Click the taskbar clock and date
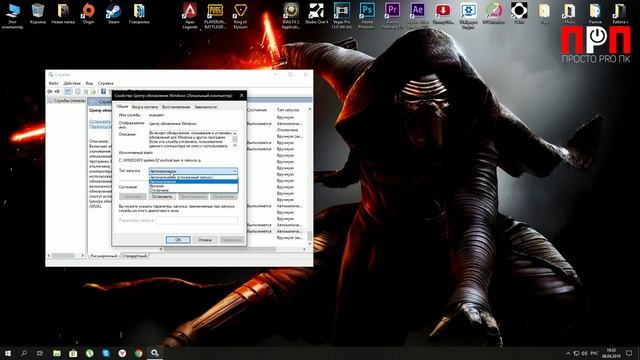Viewport: 640px width, 360px height. coord(611,353)
